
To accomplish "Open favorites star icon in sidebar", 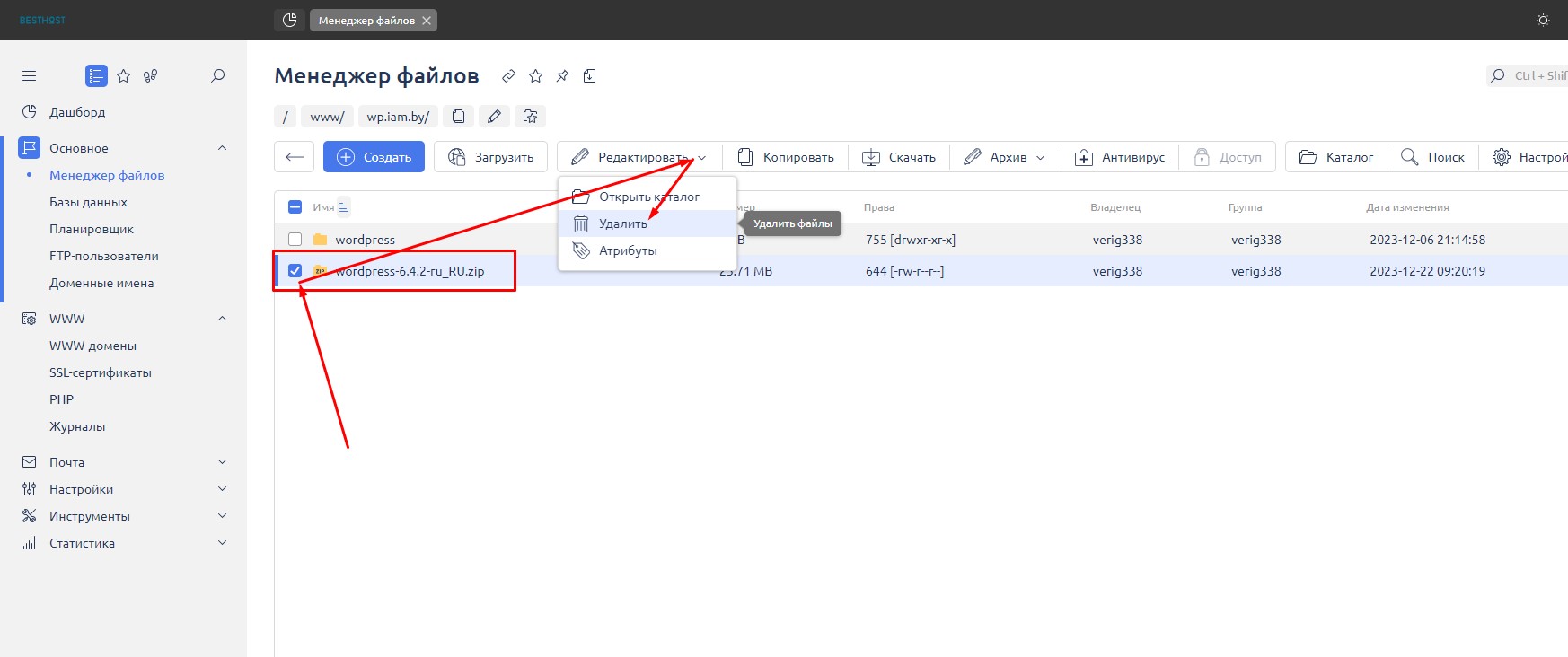I will pos(124,76).
